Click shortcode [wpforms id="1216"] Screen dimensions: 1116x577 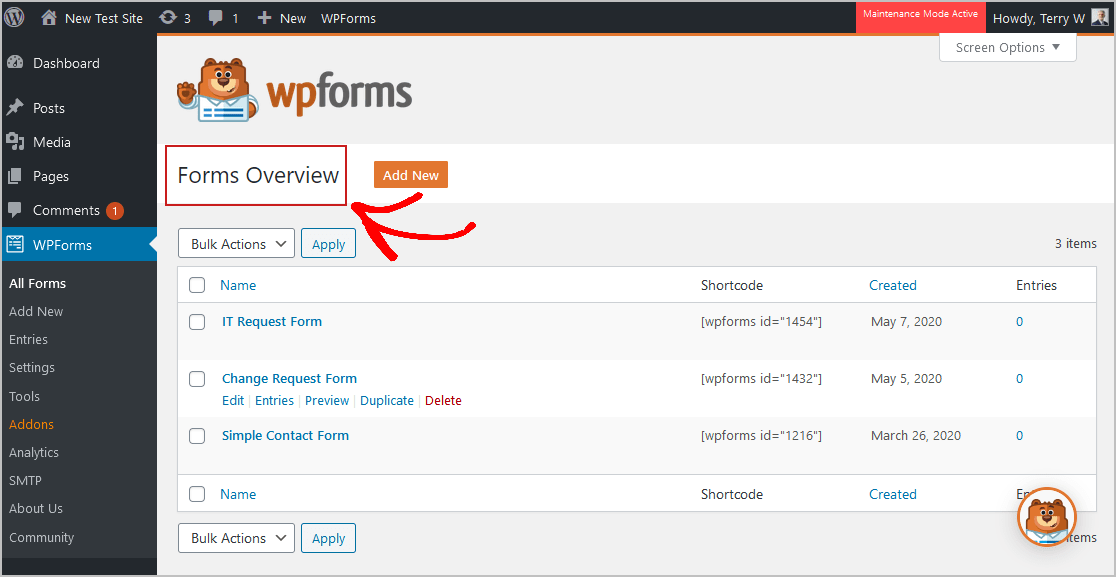pos(762,435)
